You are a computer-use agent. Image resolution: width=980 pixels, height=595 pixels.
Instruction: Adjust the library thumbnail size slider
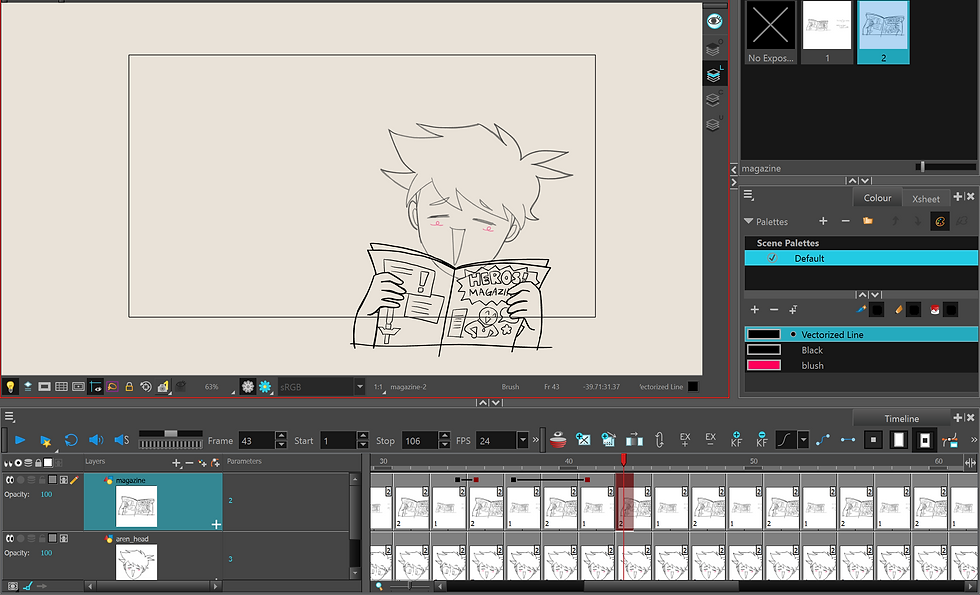tap(922, 167)
